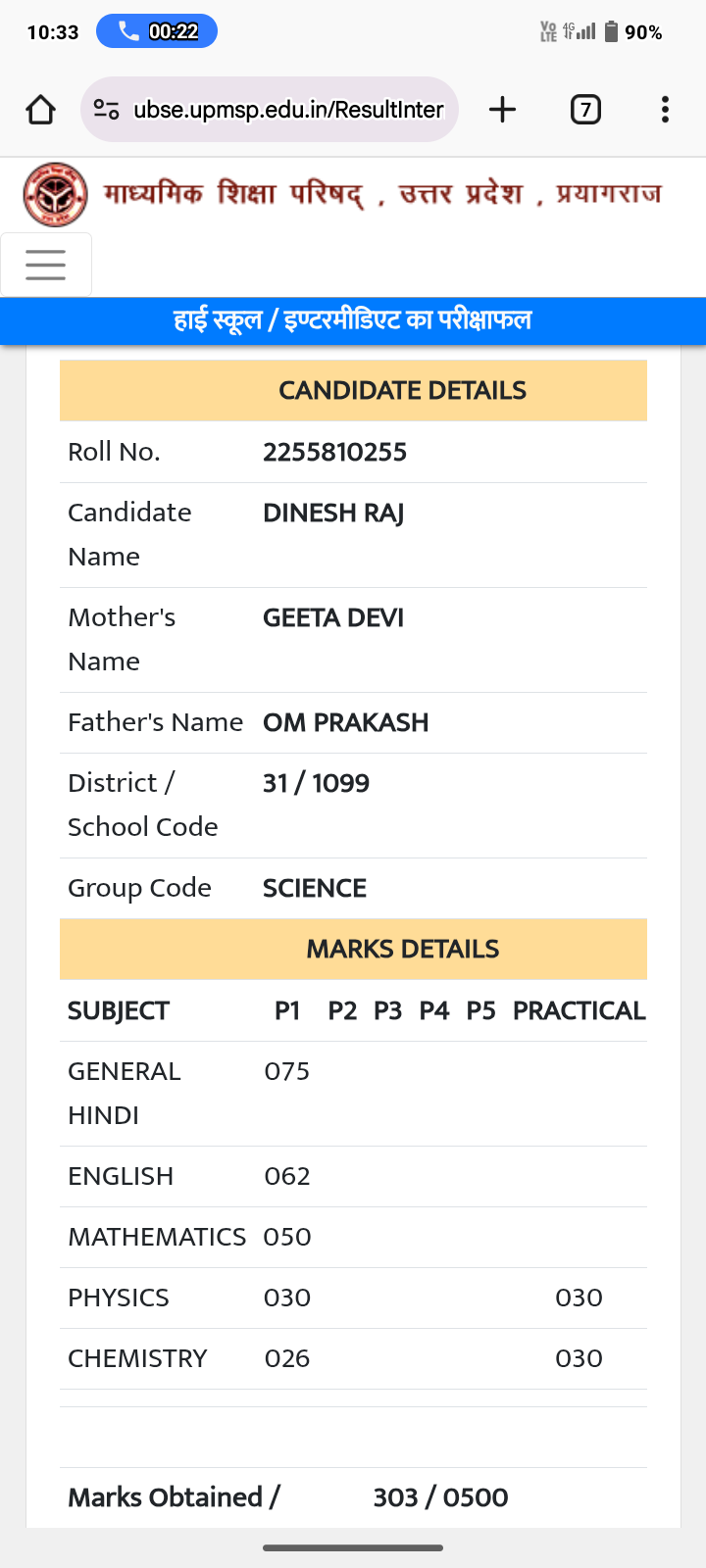Tap roll number 2255810255
This screenshot has height=1568, width=706.
click(334, 452)
